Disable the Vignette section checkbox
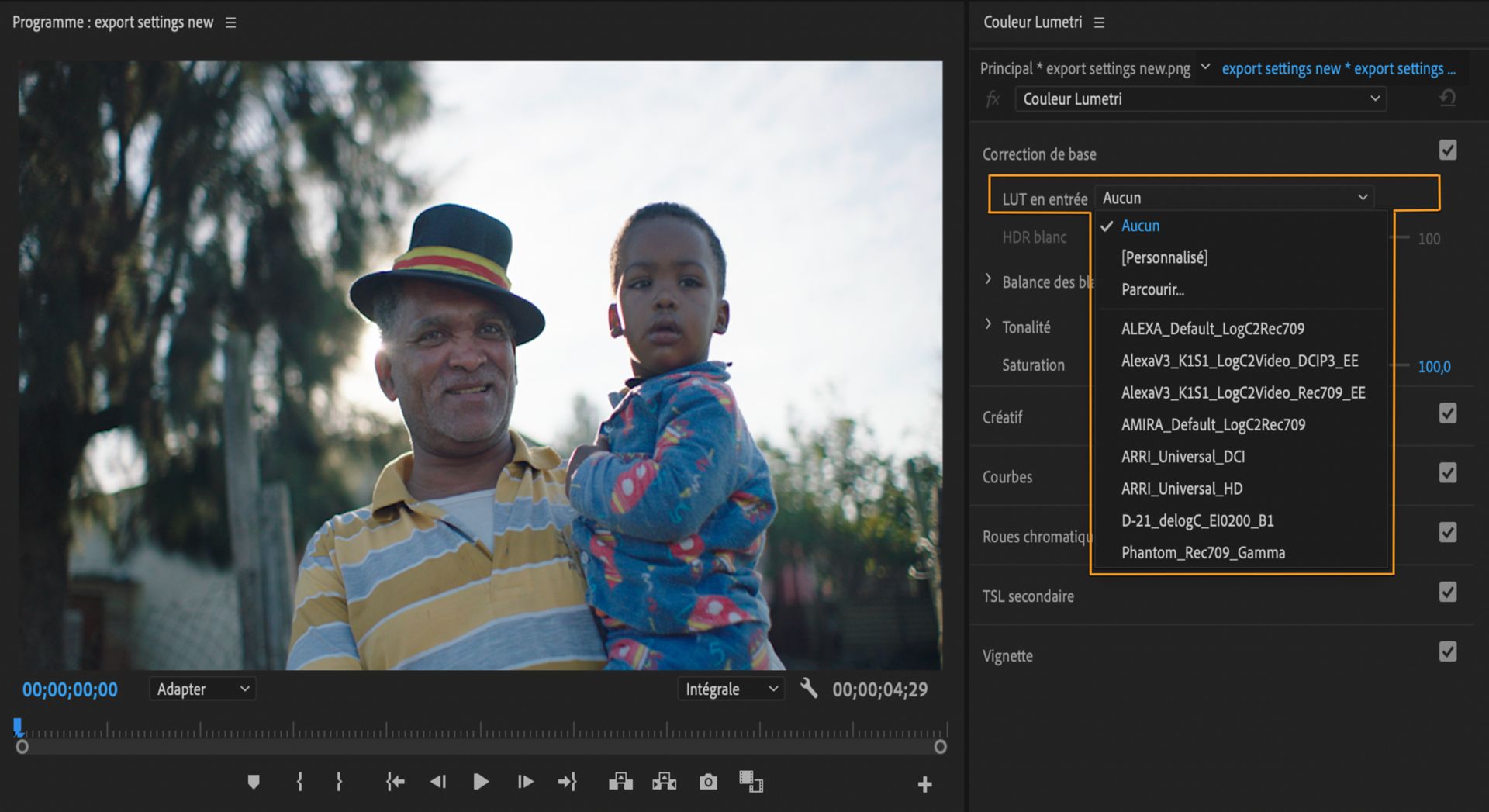The image size is (1489, 812). tap(1447, 652)
